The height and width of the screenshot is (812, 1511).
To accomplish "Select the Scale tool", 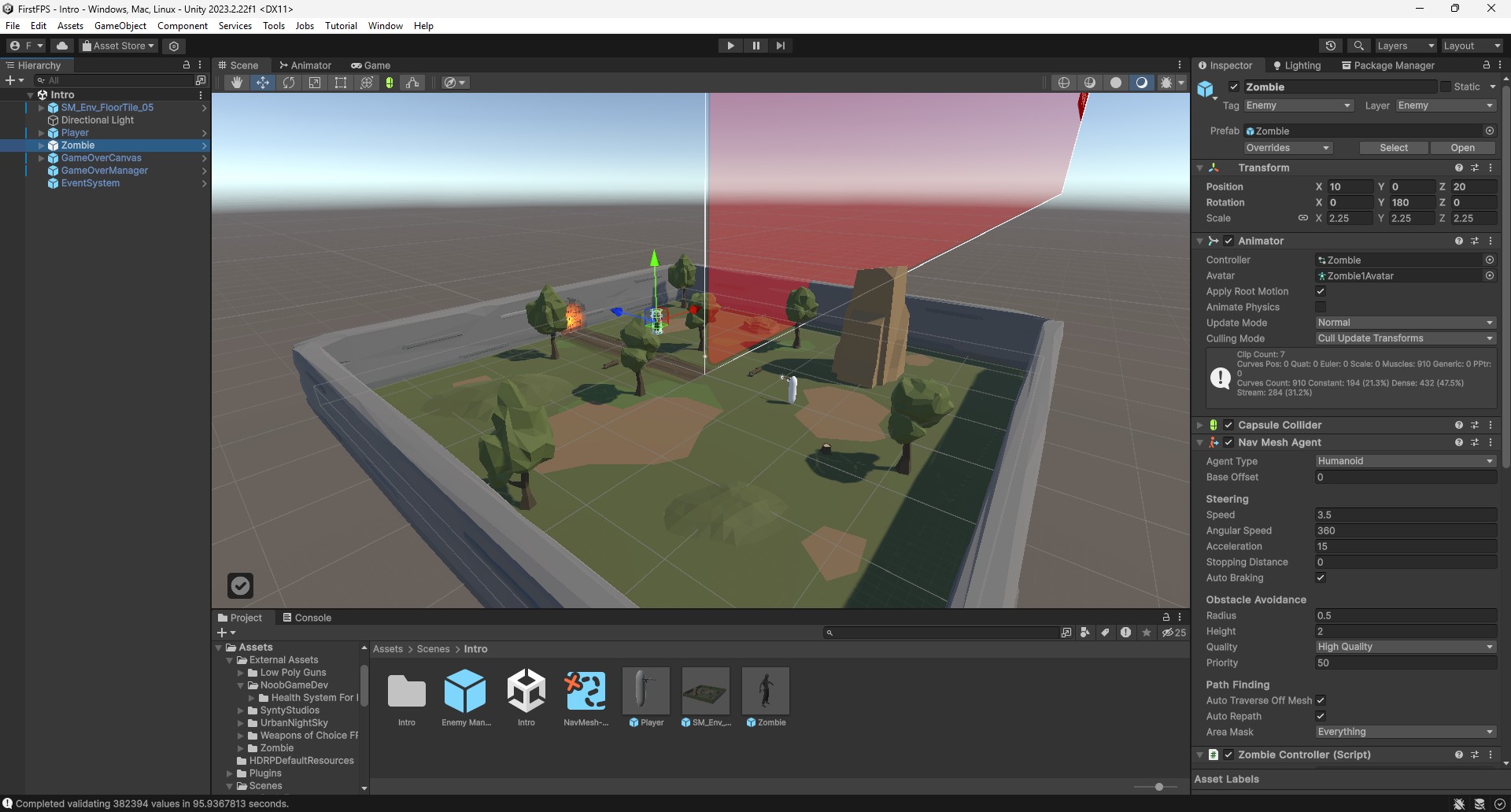I will (x=315, y=83).
